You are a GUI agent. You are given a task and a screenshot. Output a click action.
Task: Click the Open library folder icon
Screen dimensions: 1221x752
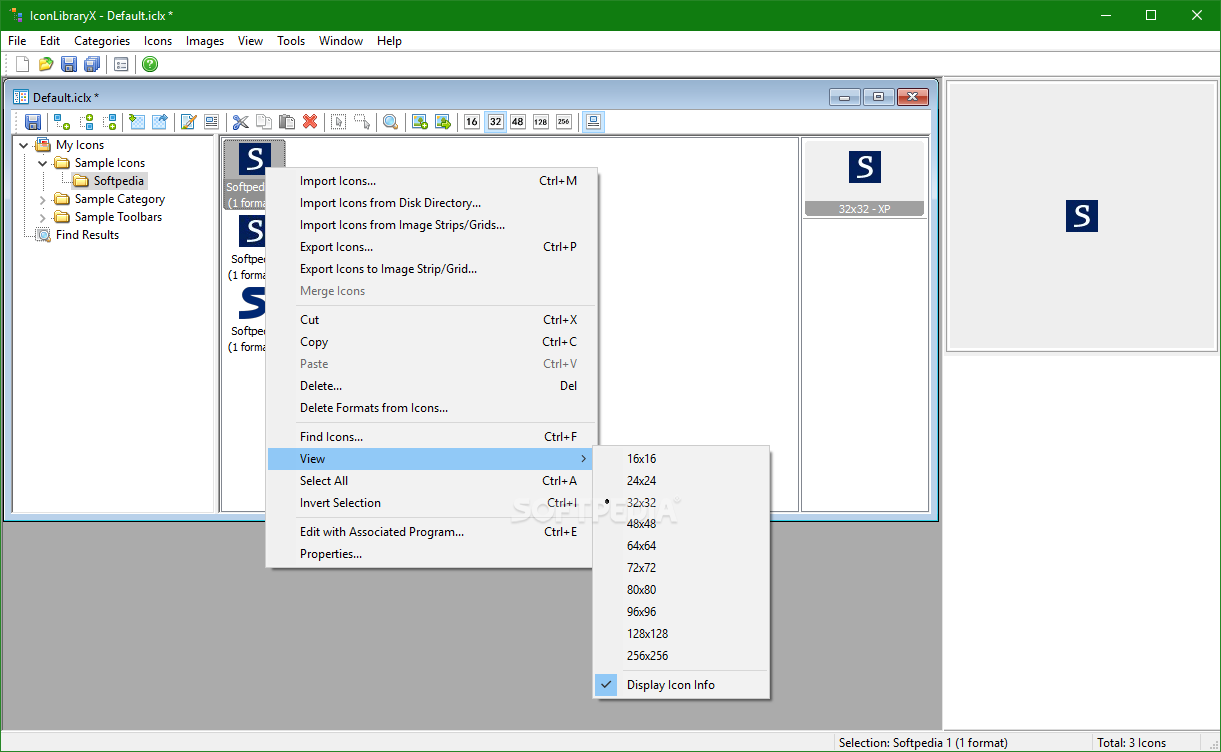(46, 64)
